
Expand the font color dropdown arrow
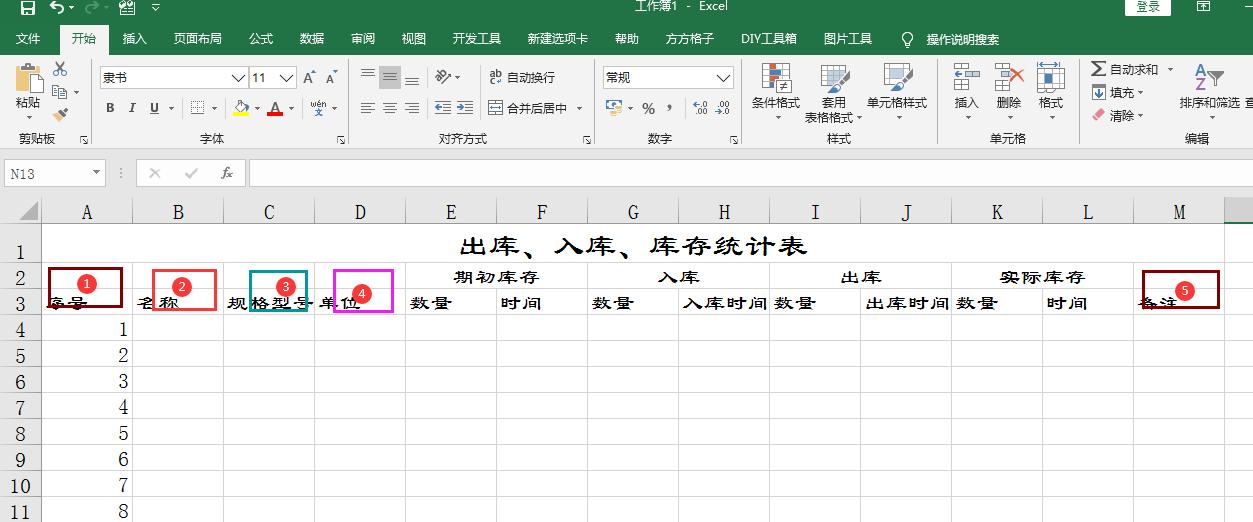[x=291, y=108]
